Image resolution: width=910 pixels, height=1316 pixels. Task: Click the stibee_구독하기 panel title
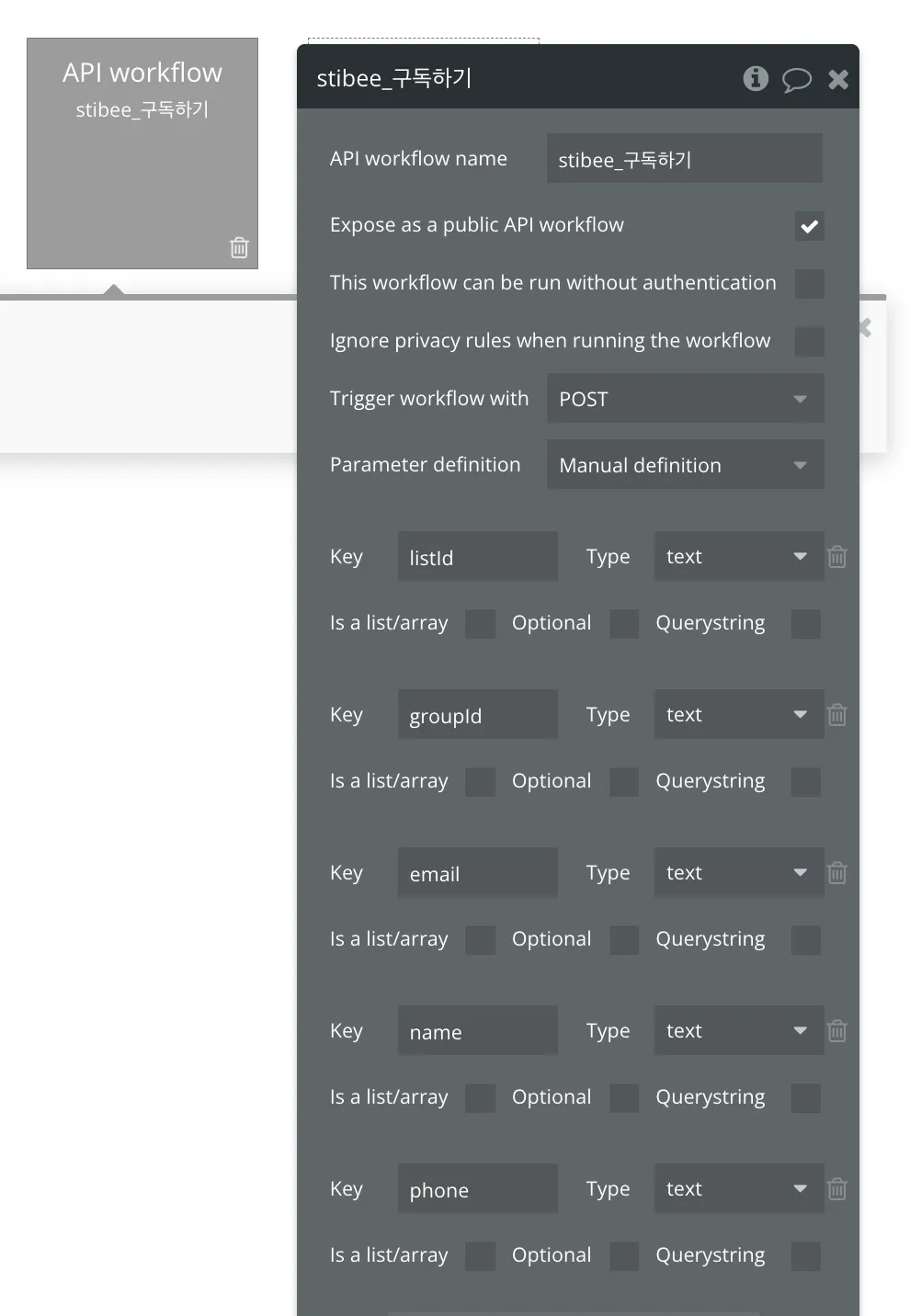[x=394, y=79]
